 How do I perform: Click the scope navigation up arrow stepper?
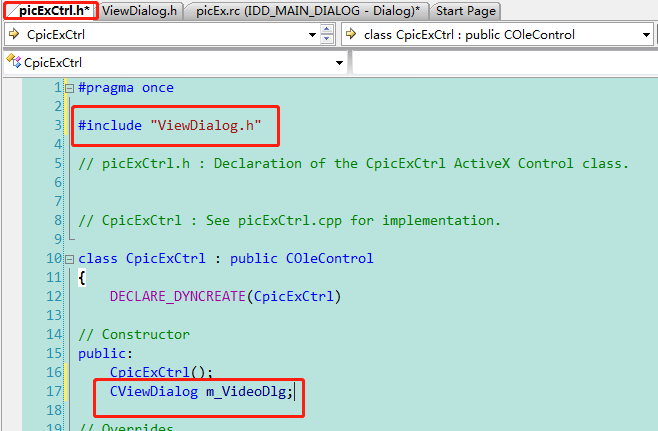pyautogui.click(x=327, y=29)
